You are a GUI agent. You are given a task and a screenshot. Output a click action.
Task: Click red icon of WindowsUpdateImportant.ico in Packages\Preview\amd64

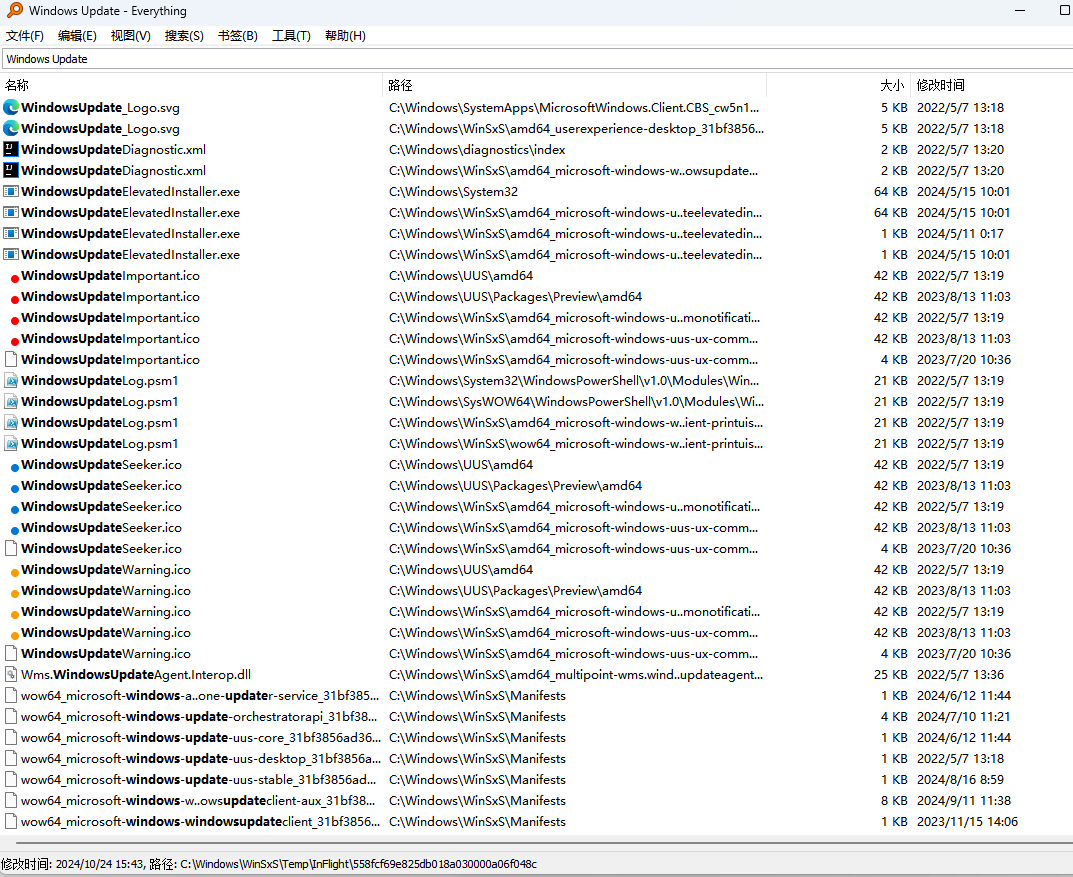14,300
